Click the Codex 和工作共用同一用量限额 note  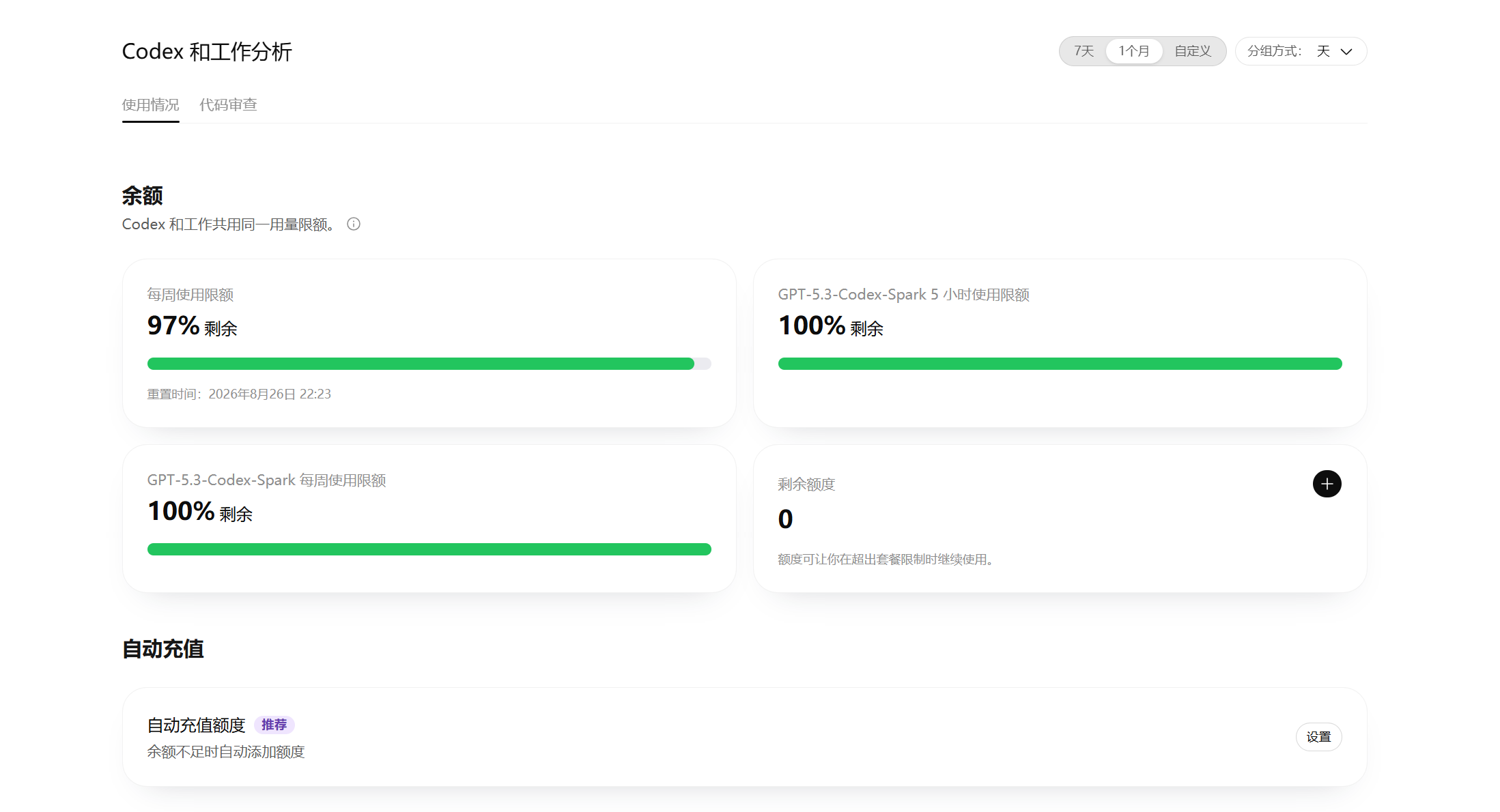[x=229, y=224]
